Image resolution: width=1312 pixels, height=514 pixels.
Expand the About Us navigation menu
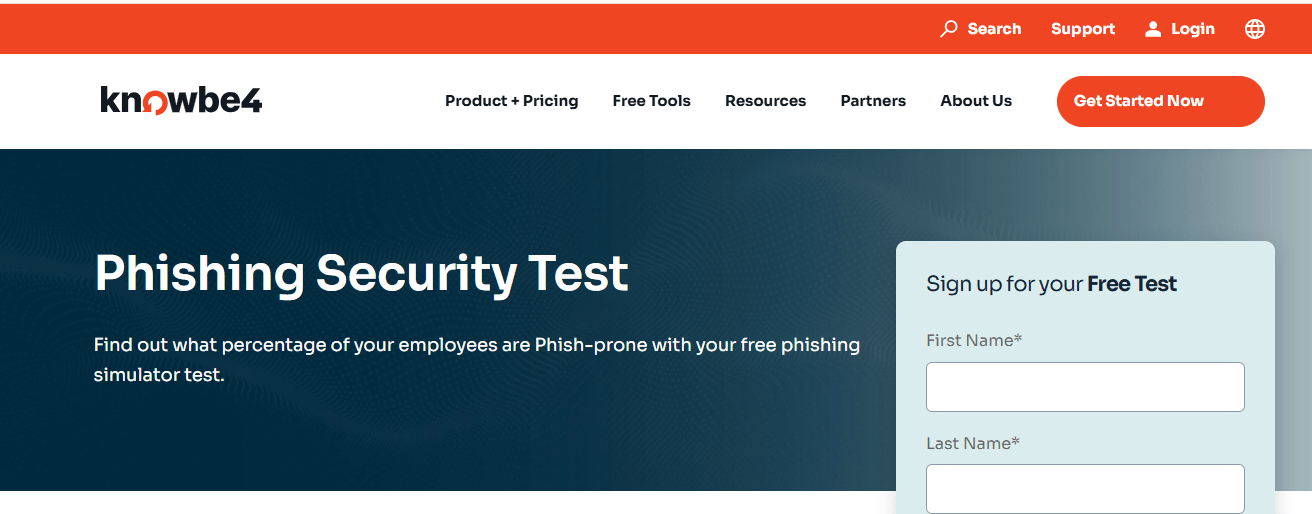976,101
